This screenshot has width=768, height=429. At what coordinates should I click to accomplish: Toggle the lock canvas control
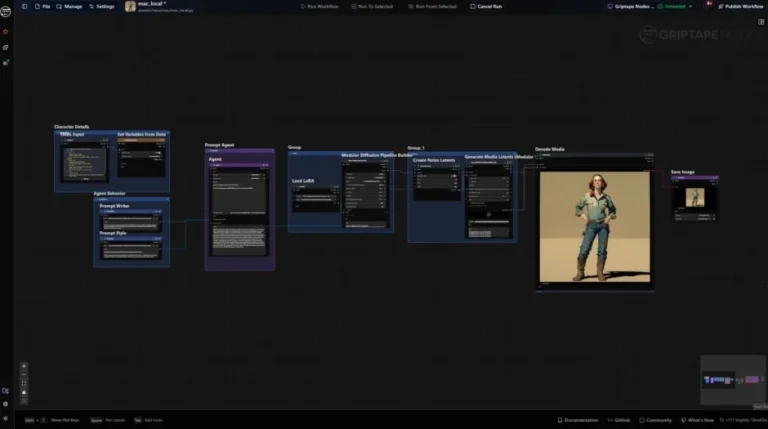point(24,392)
